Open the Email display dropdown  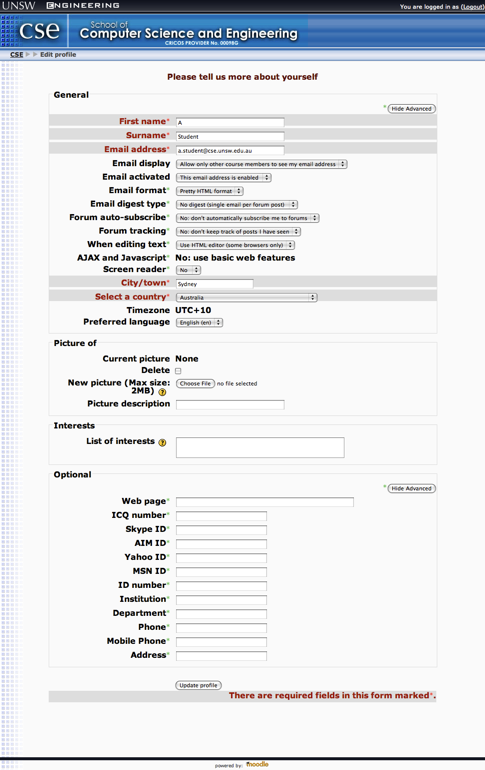tap(262, 164)
